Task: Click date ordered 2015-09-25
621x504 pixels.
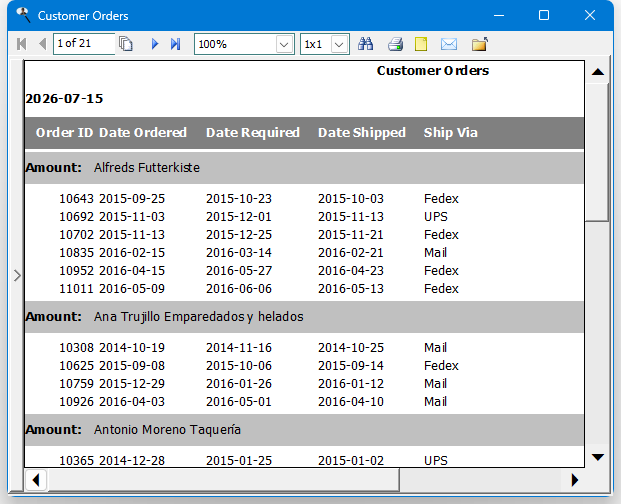Action: 132,198
